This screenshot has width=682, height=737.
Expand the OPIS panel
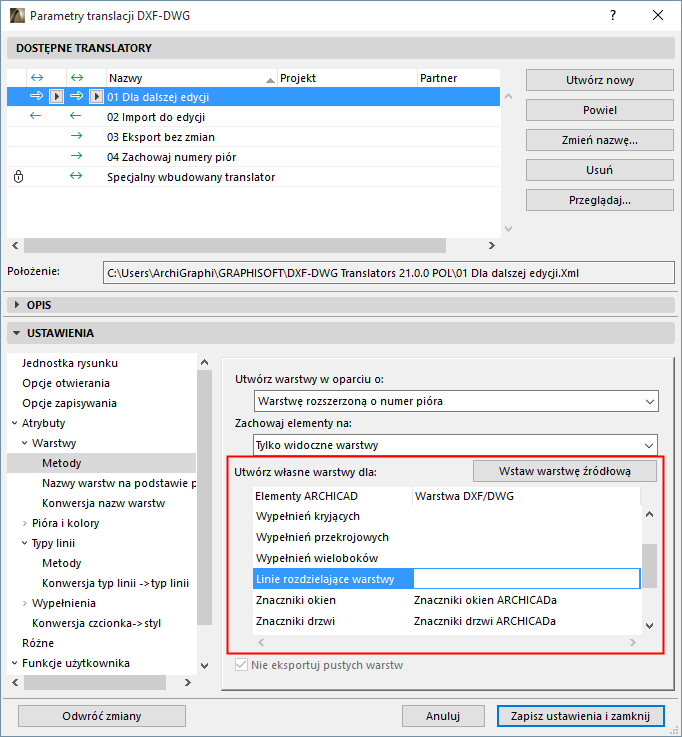click(17, 305)
